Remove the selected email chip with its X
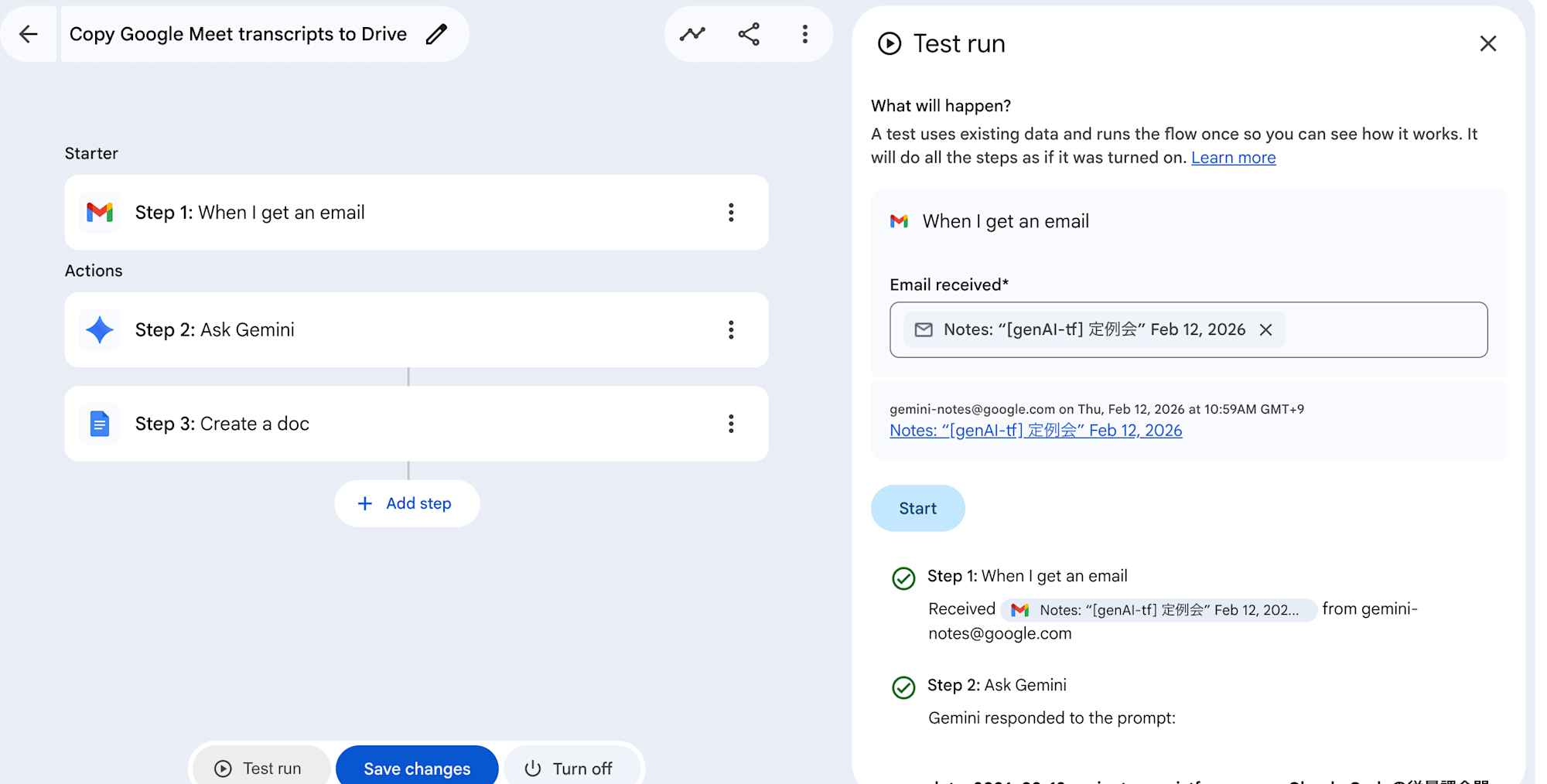 (1265, 329)
